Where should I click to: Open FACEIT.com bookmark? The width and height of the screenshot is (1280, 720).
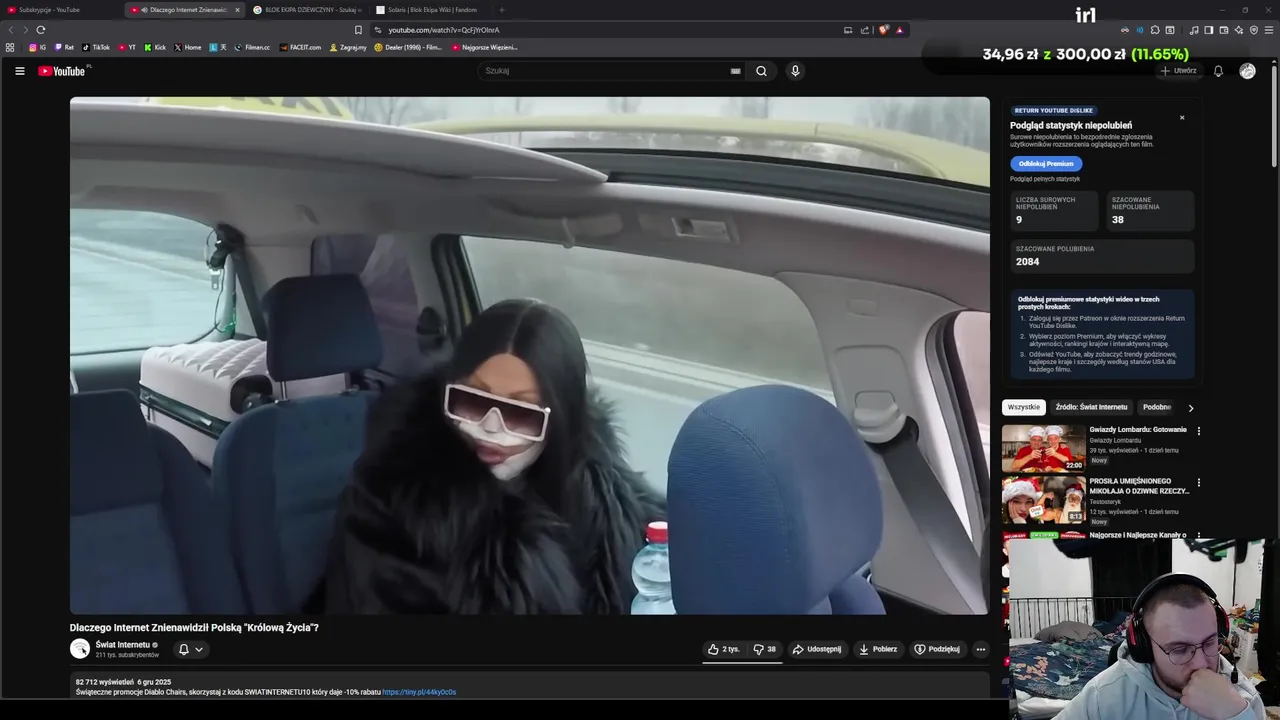tap(301, 47)
